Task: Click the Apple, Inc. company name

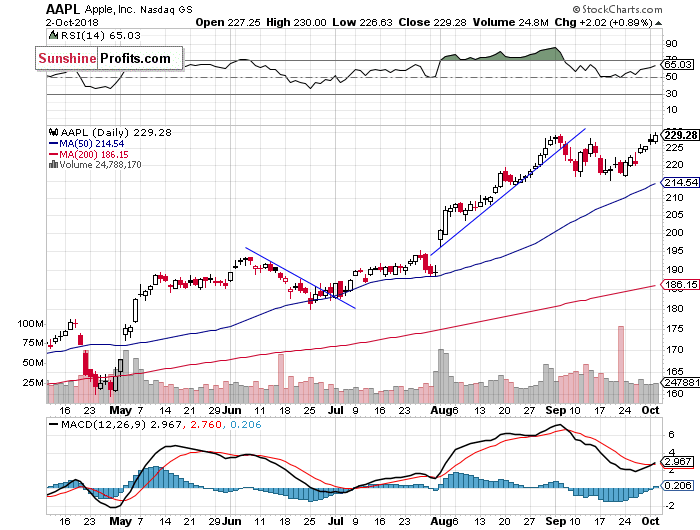Action: click(x=109, y=9)
